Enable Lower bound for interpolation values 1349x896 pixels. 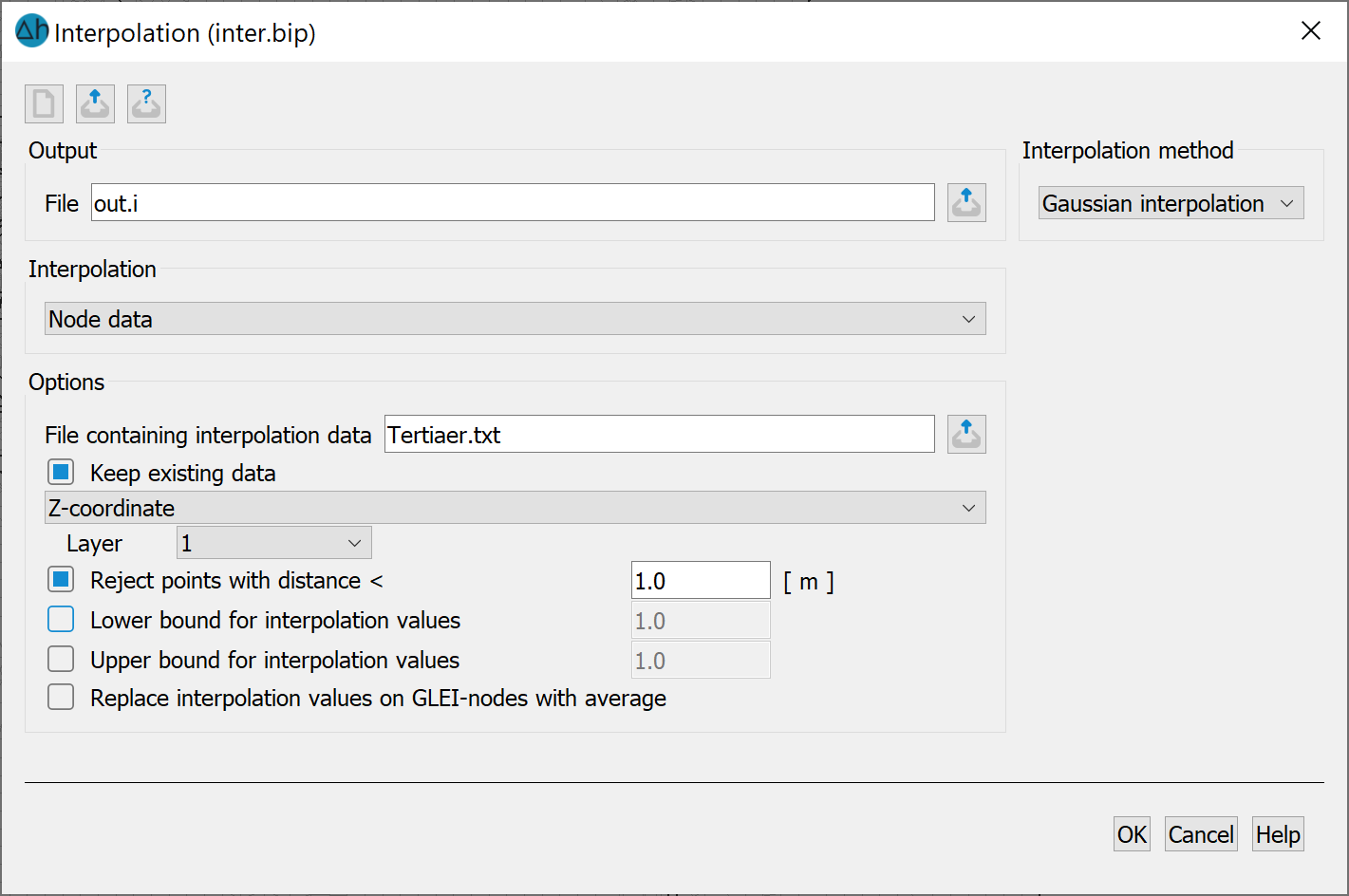click(x=61, y=619)
